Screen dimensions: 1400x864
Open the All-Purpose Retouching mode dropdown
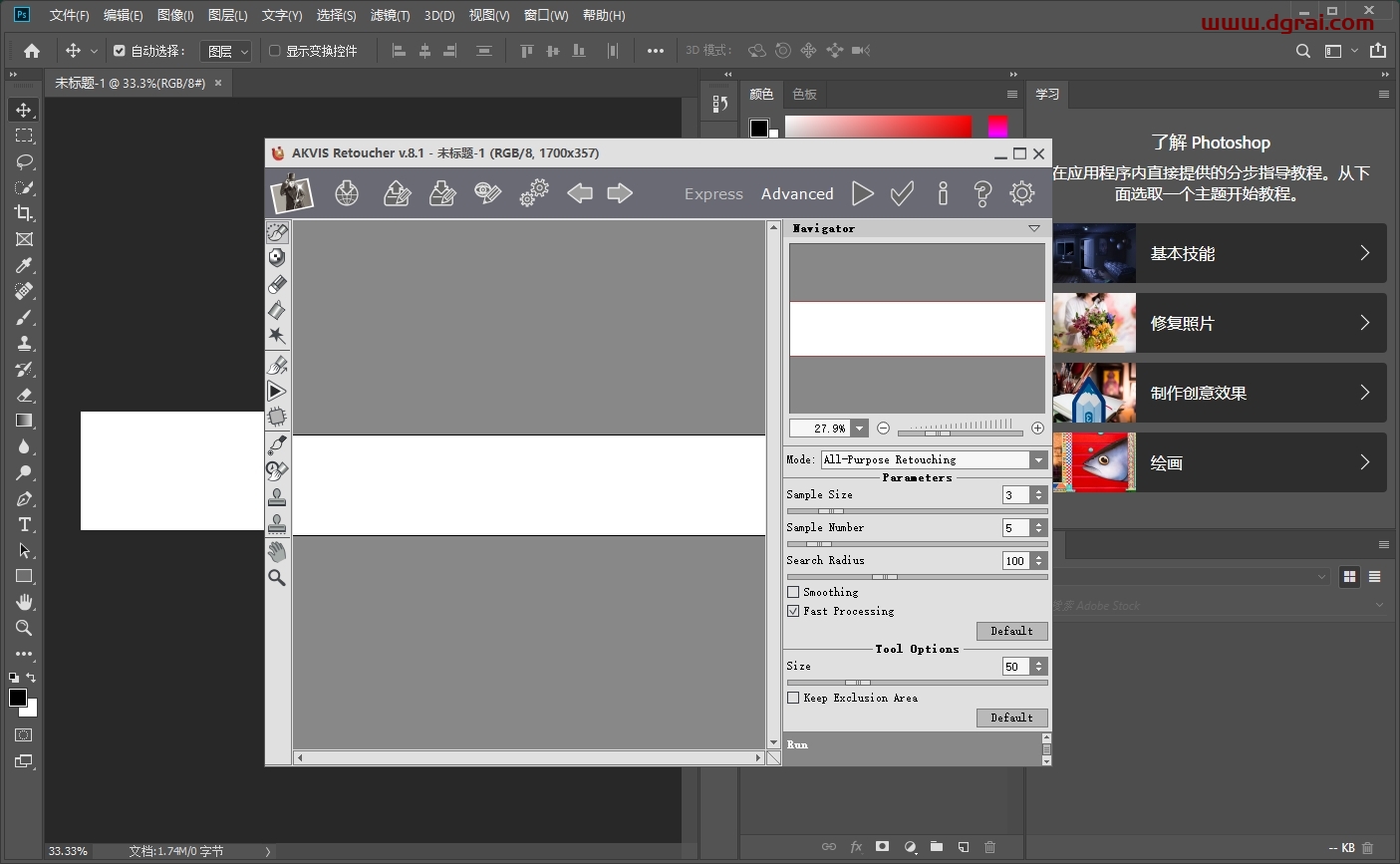[x=1038, y=459]
